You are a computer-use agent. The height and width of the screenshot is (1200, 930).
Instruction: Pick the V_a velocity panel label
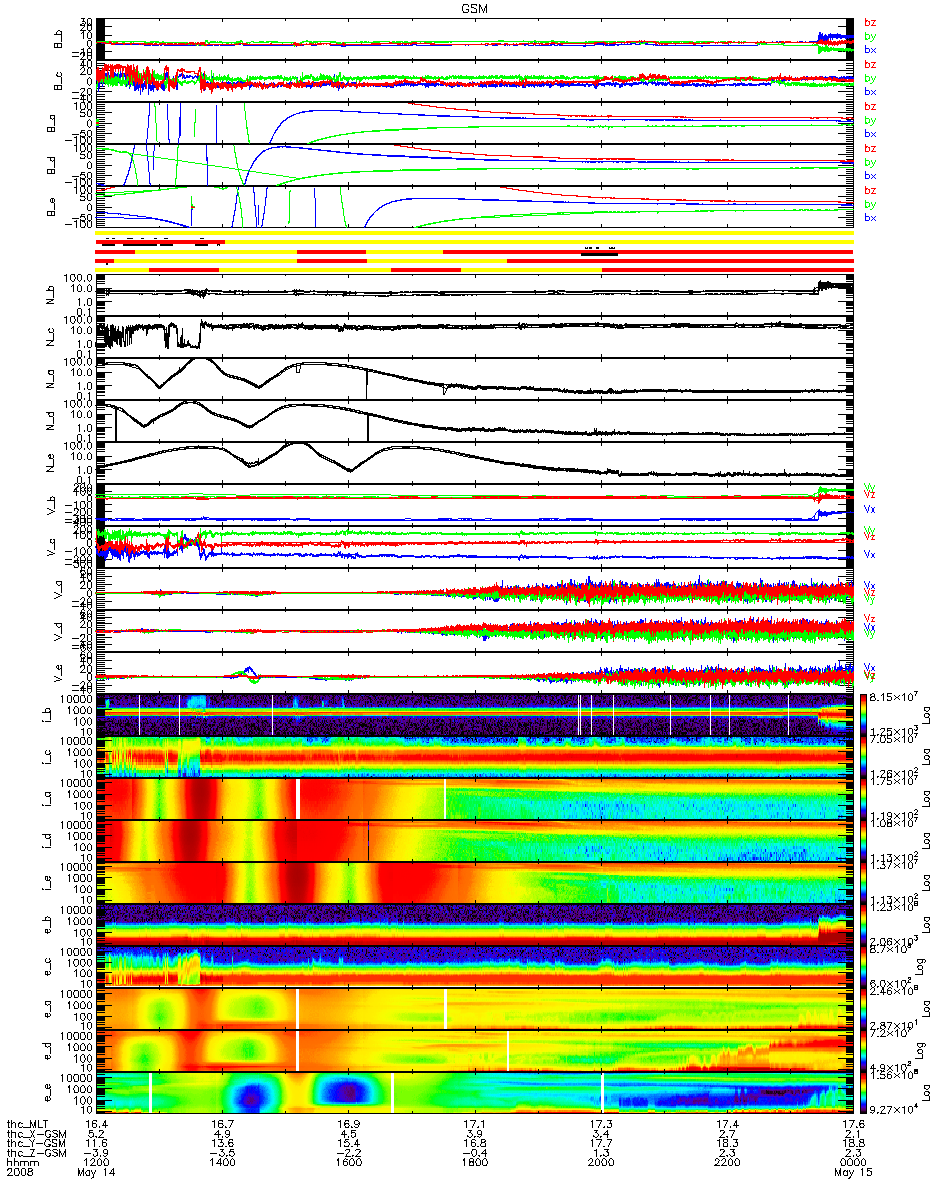coord(57,589)
